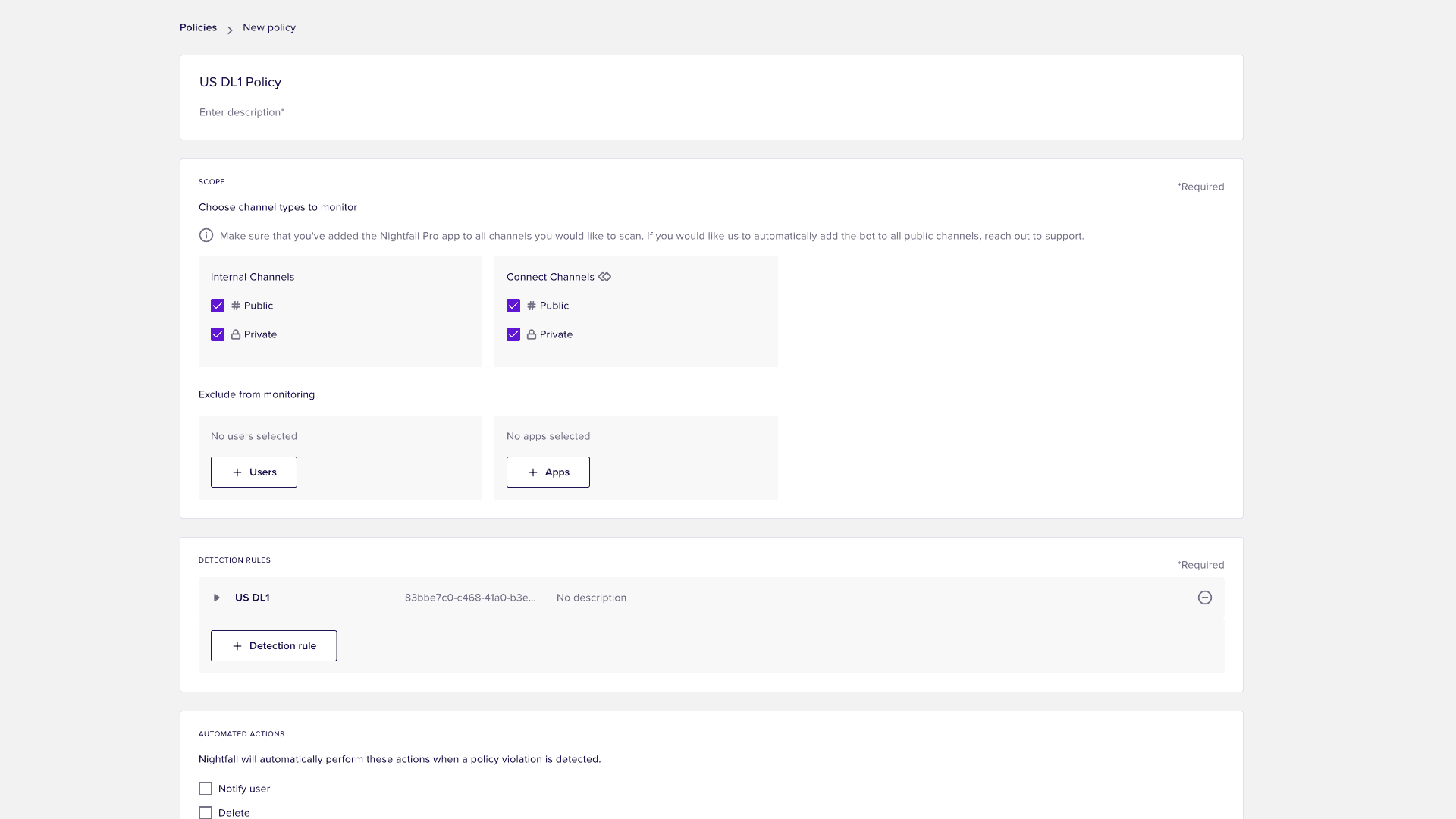
Task: Click the Connect Channels shared-link icon
Action: (x=604, y=277)
